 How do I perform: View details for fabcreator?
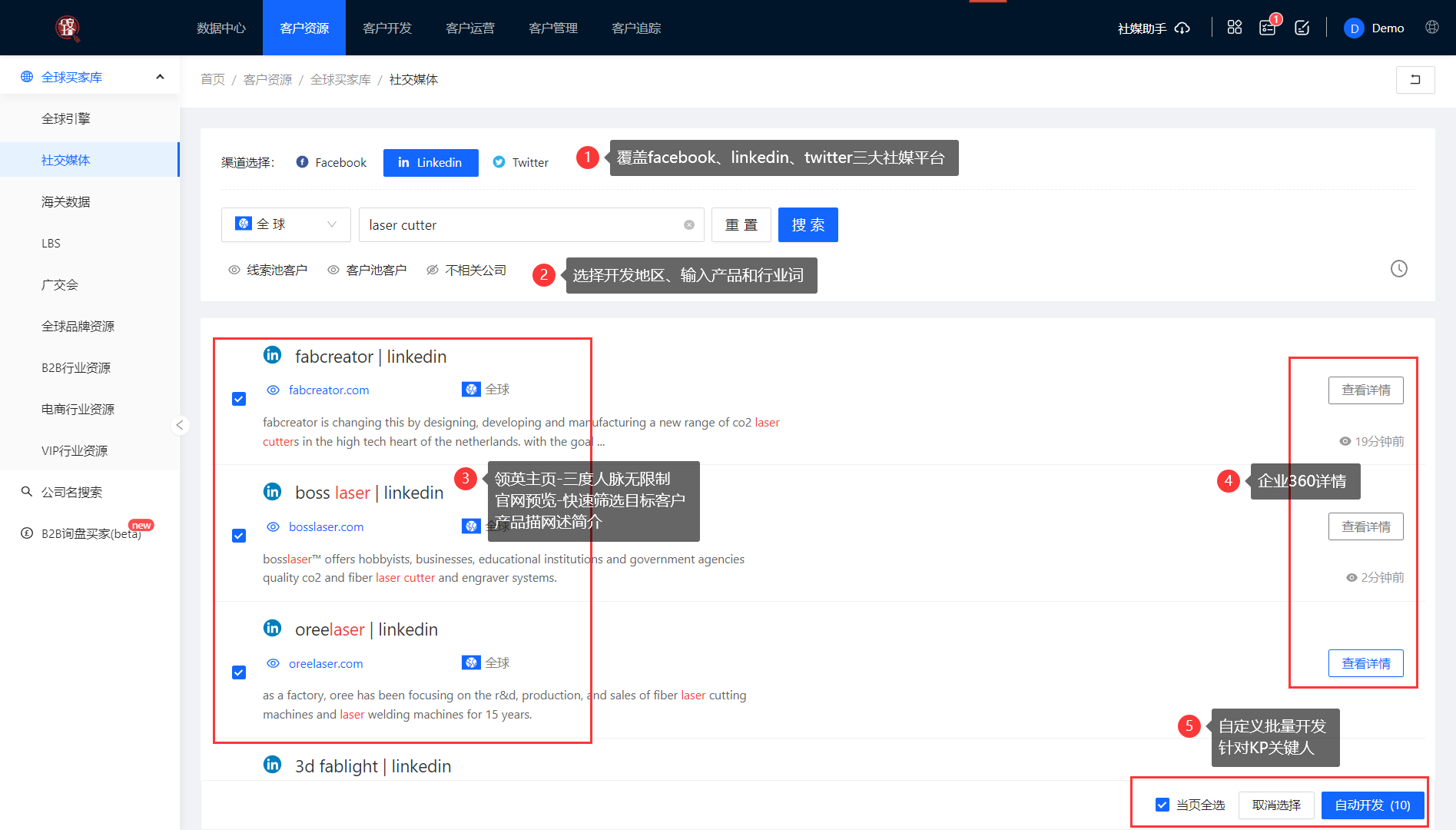[1366, 390]
